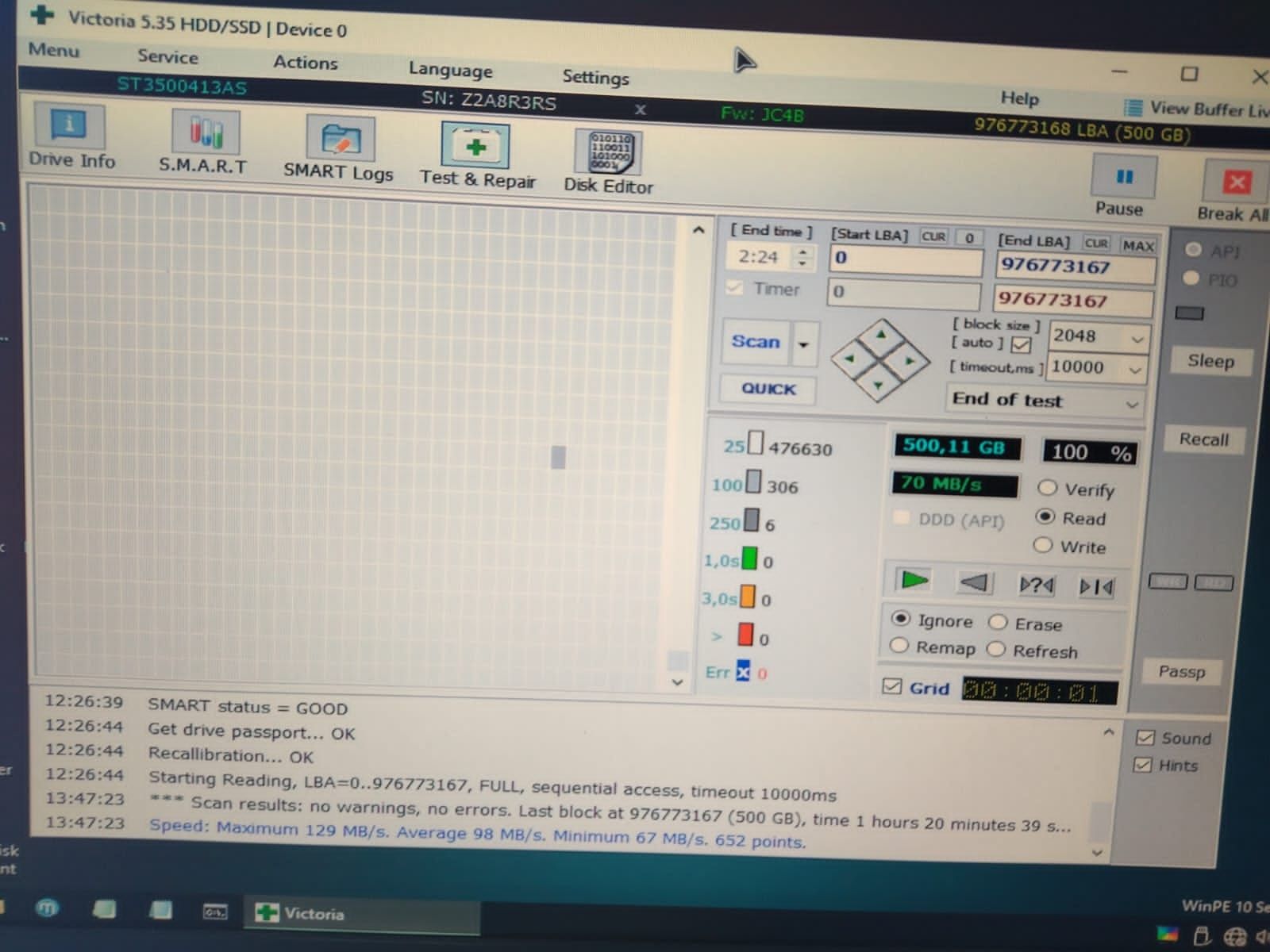
Task: Select the Remap radio option
Action: point(899,646)
